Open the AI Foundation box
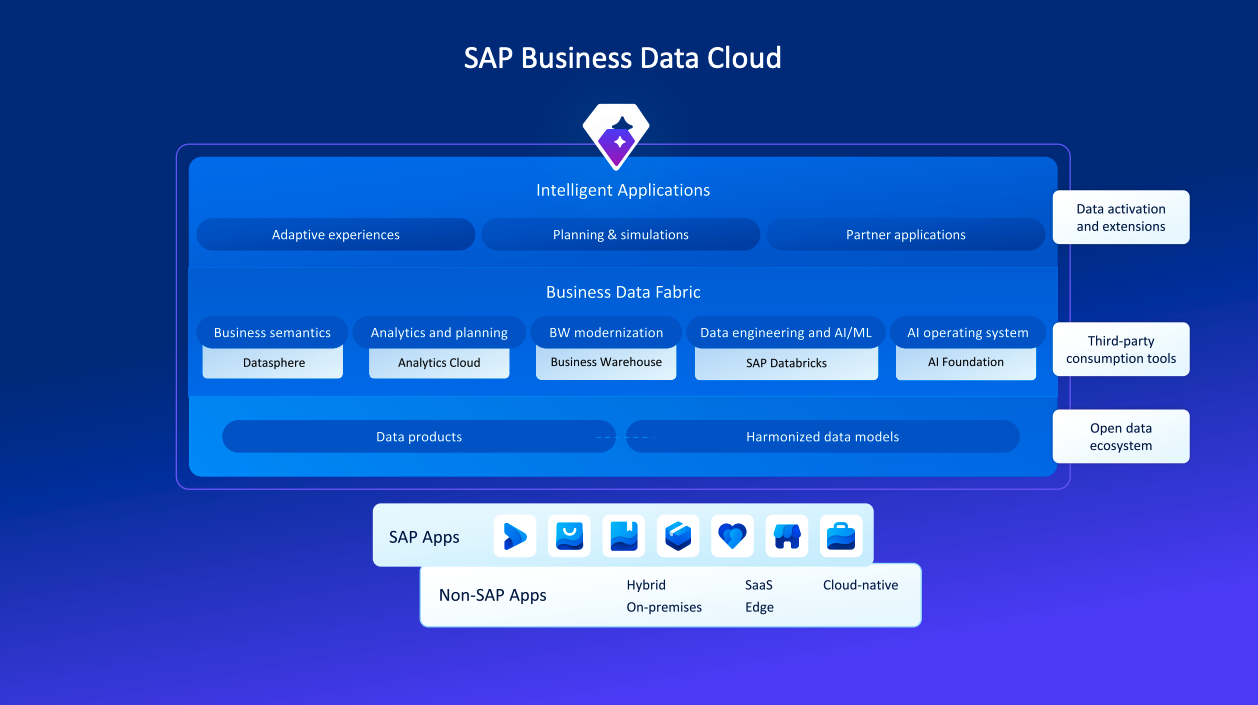 click(966, 363)
